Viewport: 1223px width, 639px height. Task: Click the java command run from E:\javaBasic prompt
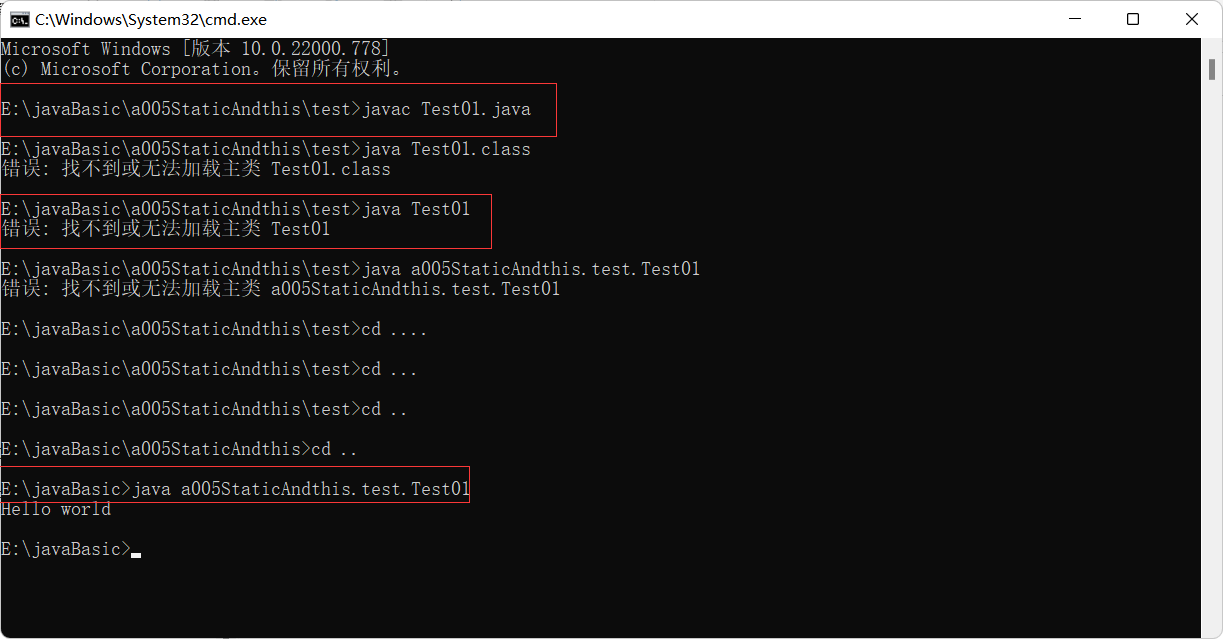pyautogui.click(x=300, y=489)
